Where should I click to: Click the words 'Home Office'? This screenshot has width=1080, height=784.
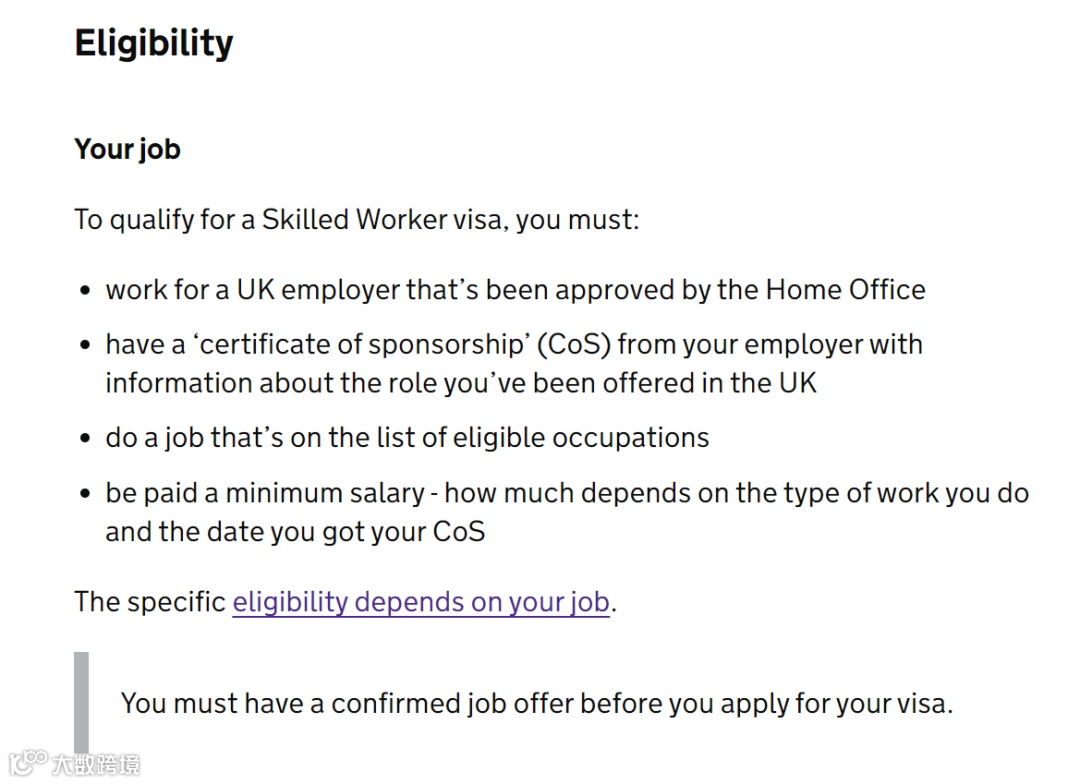point(845,290)
